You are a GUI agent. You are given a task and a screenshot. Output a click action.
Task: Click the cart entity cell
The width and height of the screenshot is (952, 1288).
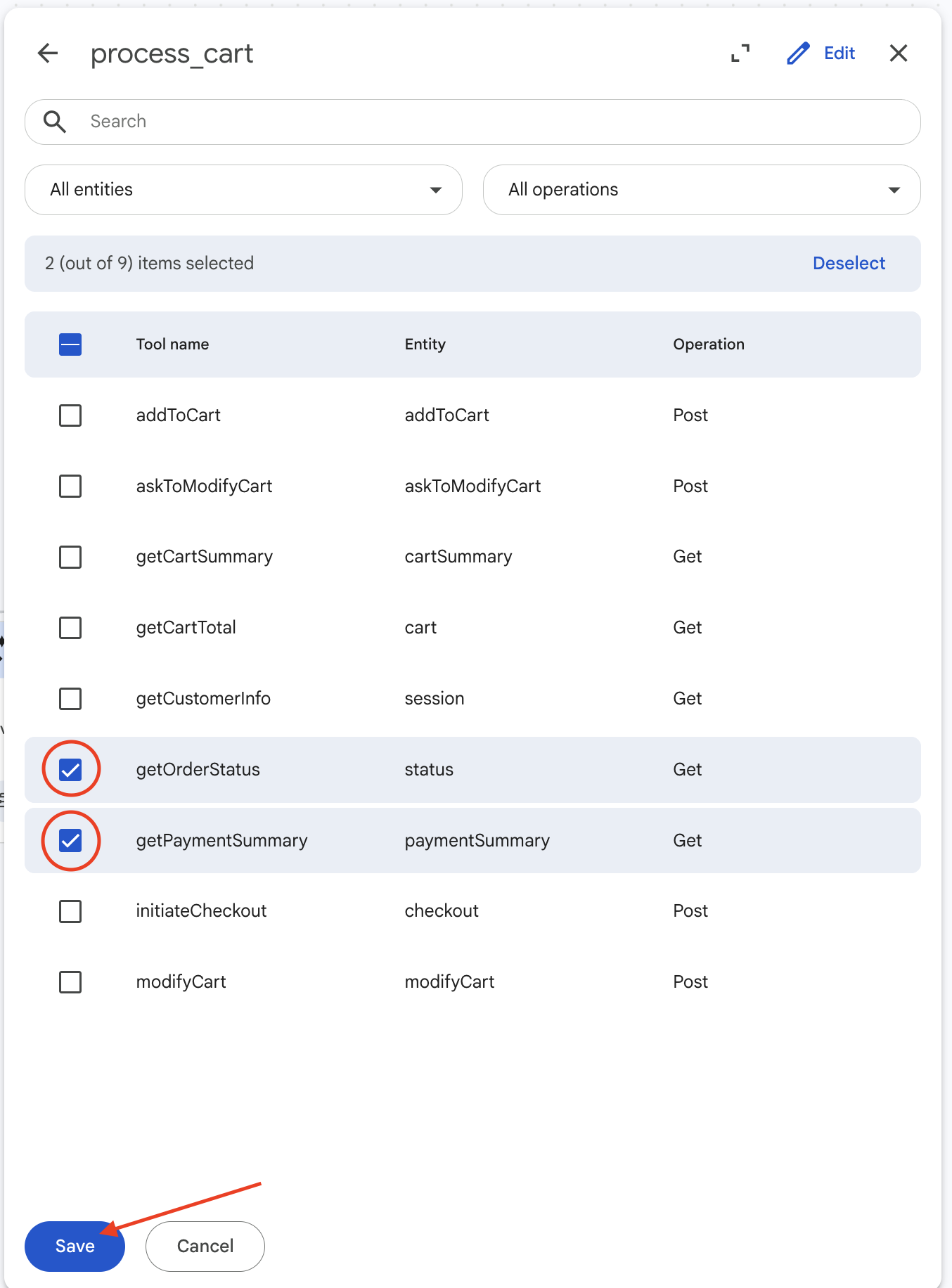tap(420, 628)
